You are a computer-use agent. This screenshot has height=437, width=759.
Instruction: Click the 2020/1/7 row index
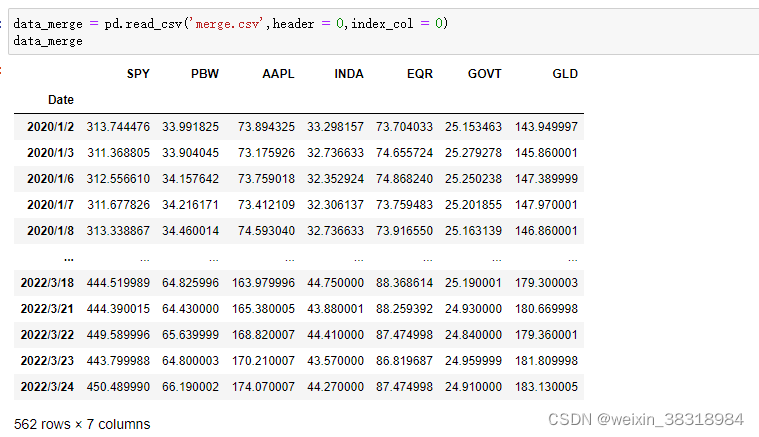coord(50,205)
